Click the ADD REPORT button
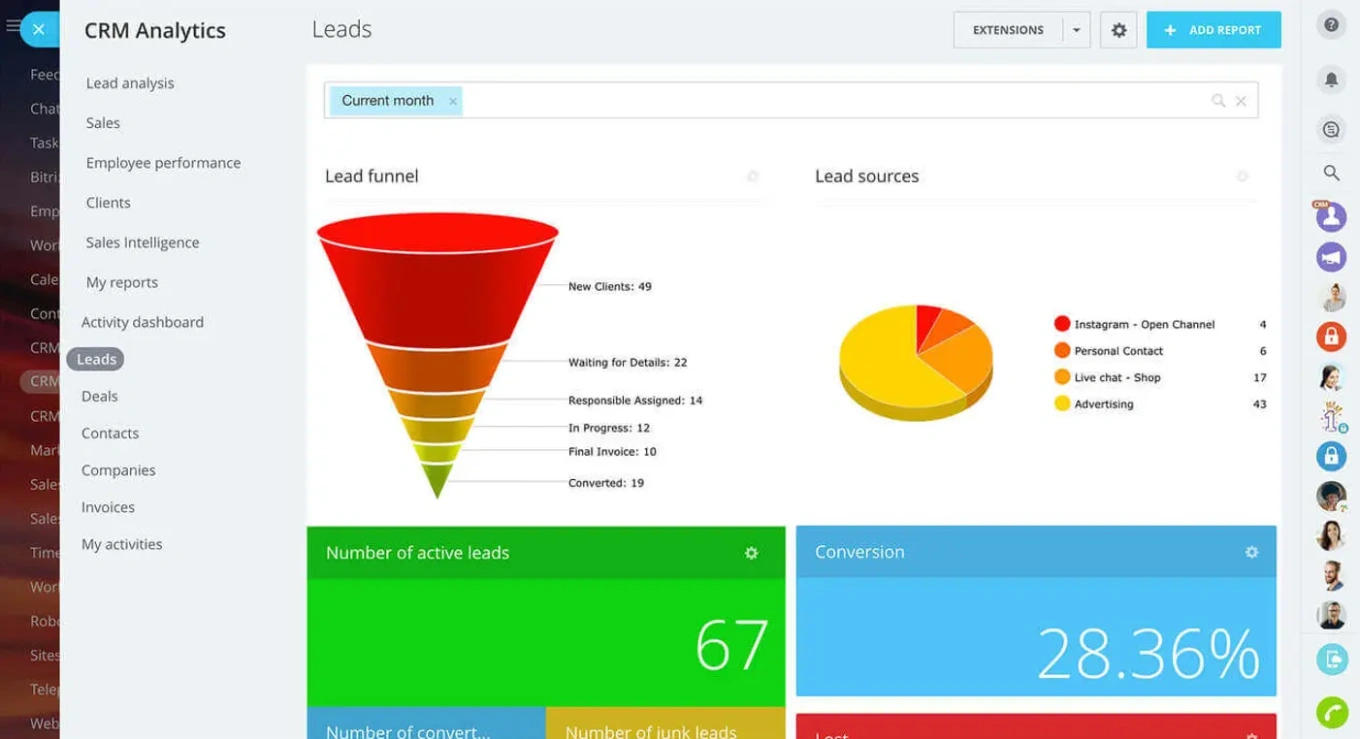 (1213, 30)
